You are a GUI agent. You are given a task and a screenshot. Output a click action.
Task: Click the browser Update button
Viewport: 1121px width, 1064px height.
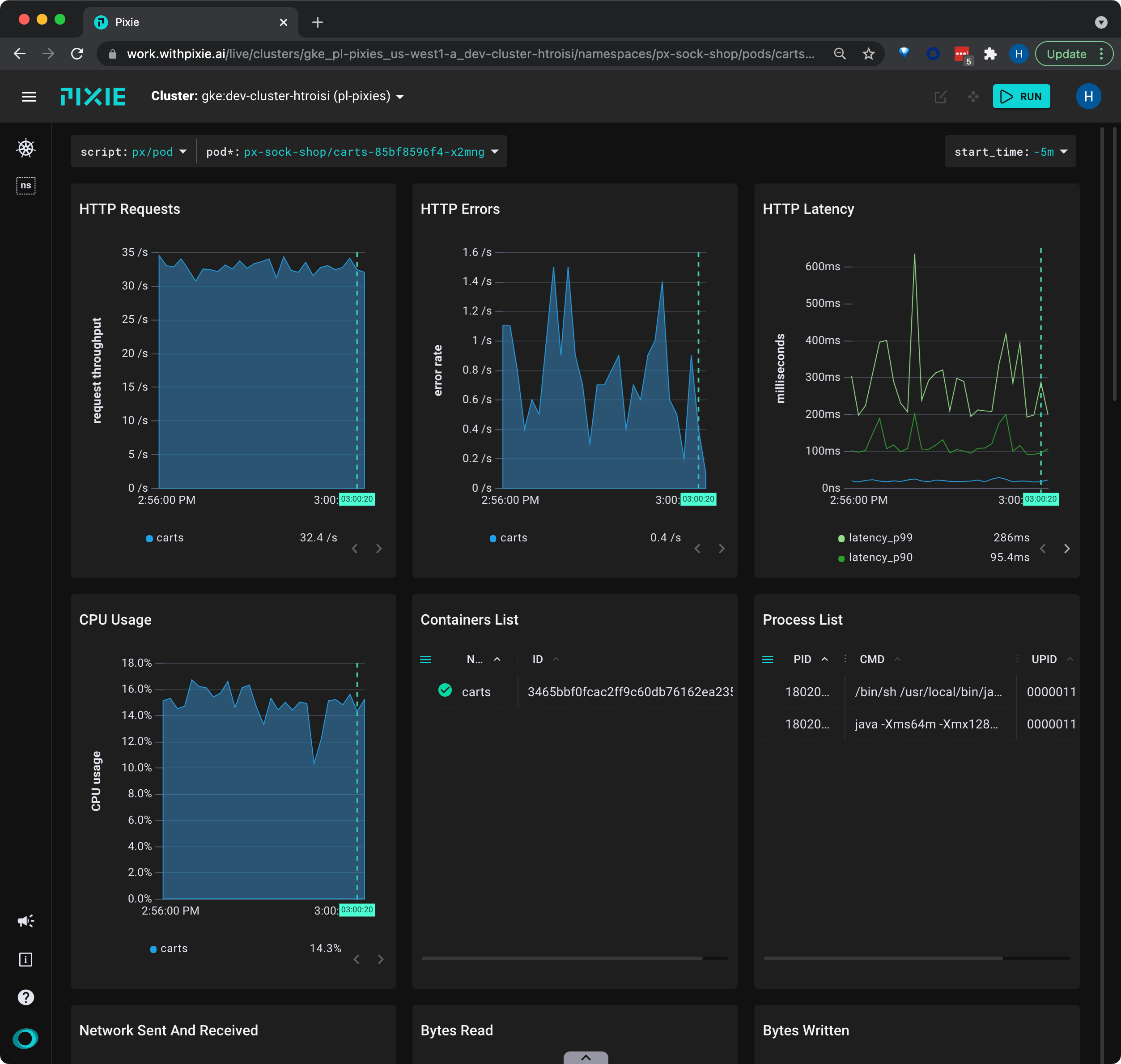1066,54
